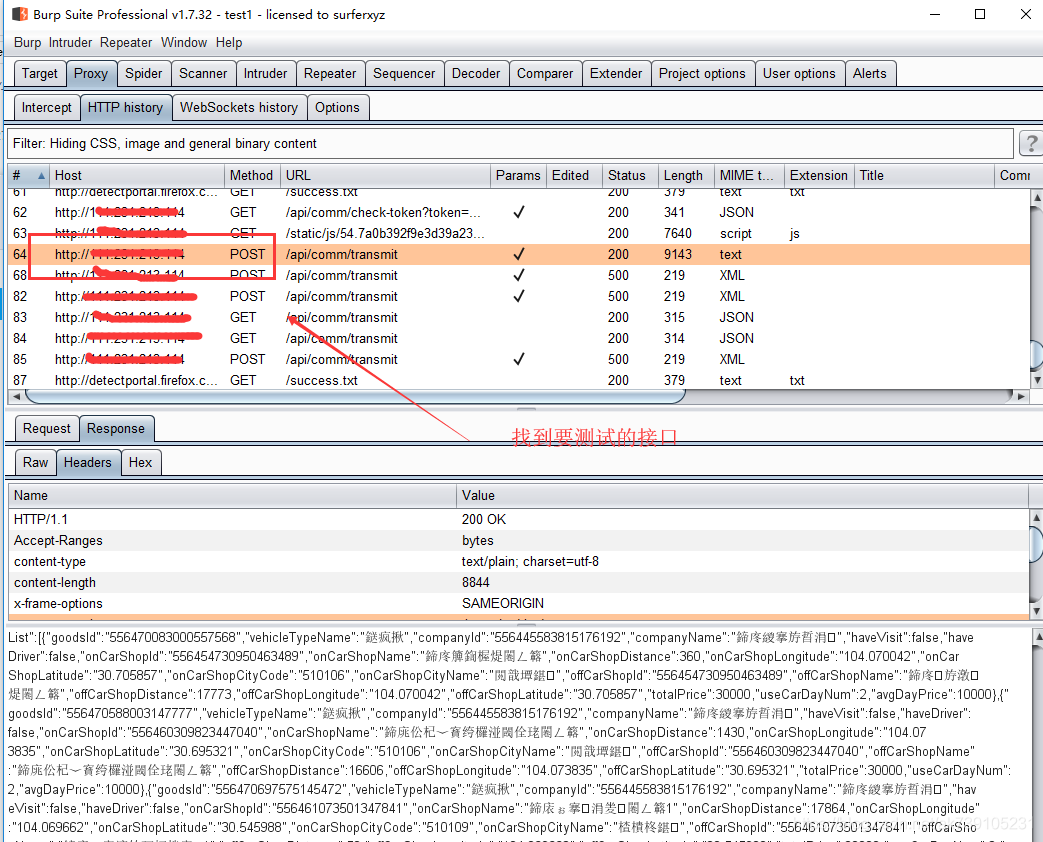Click the history horizontal scrollbar thumb

(355, 397)
